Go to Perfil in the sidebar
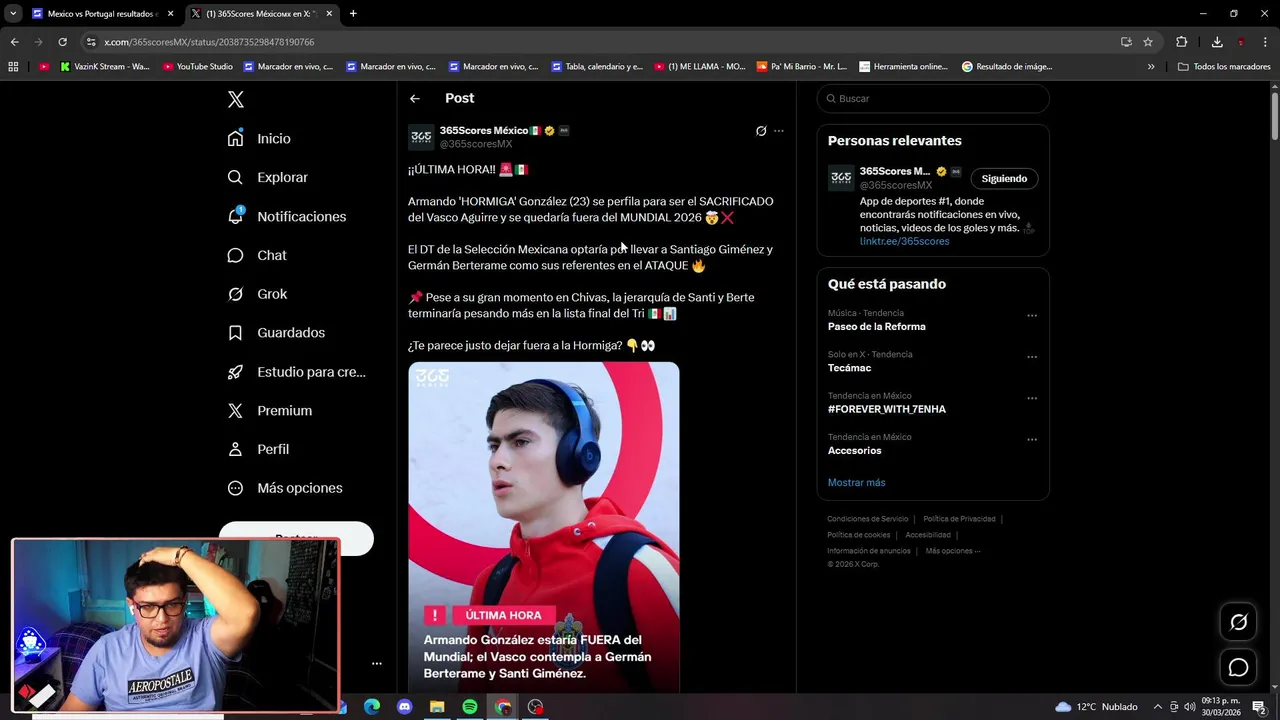Screen dimensions: 1280x720 pos(258,449)
